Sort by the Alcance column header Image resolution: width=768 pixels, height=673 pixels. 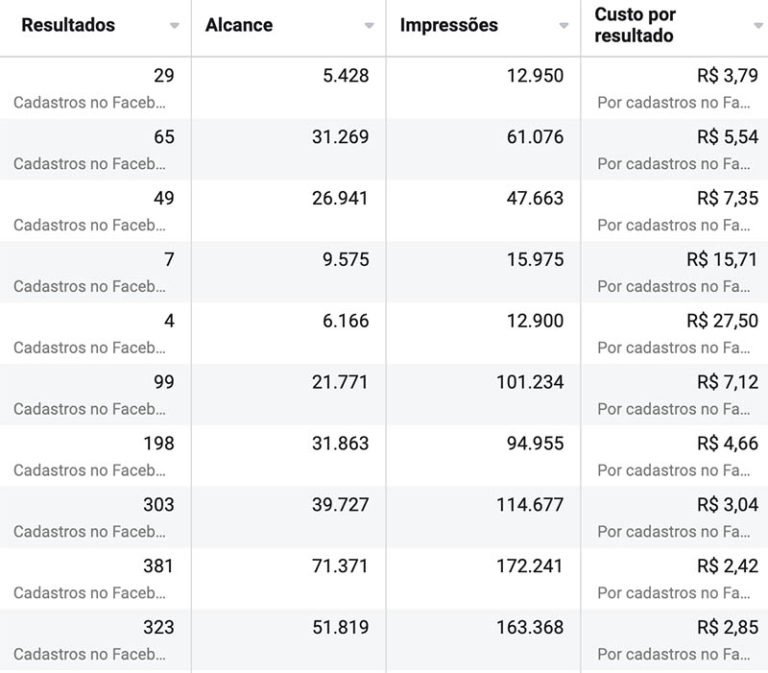point(239,25)
